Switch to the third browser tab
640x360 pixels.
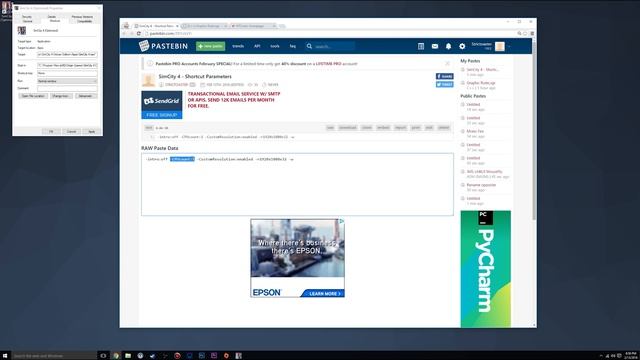point(253,26)
